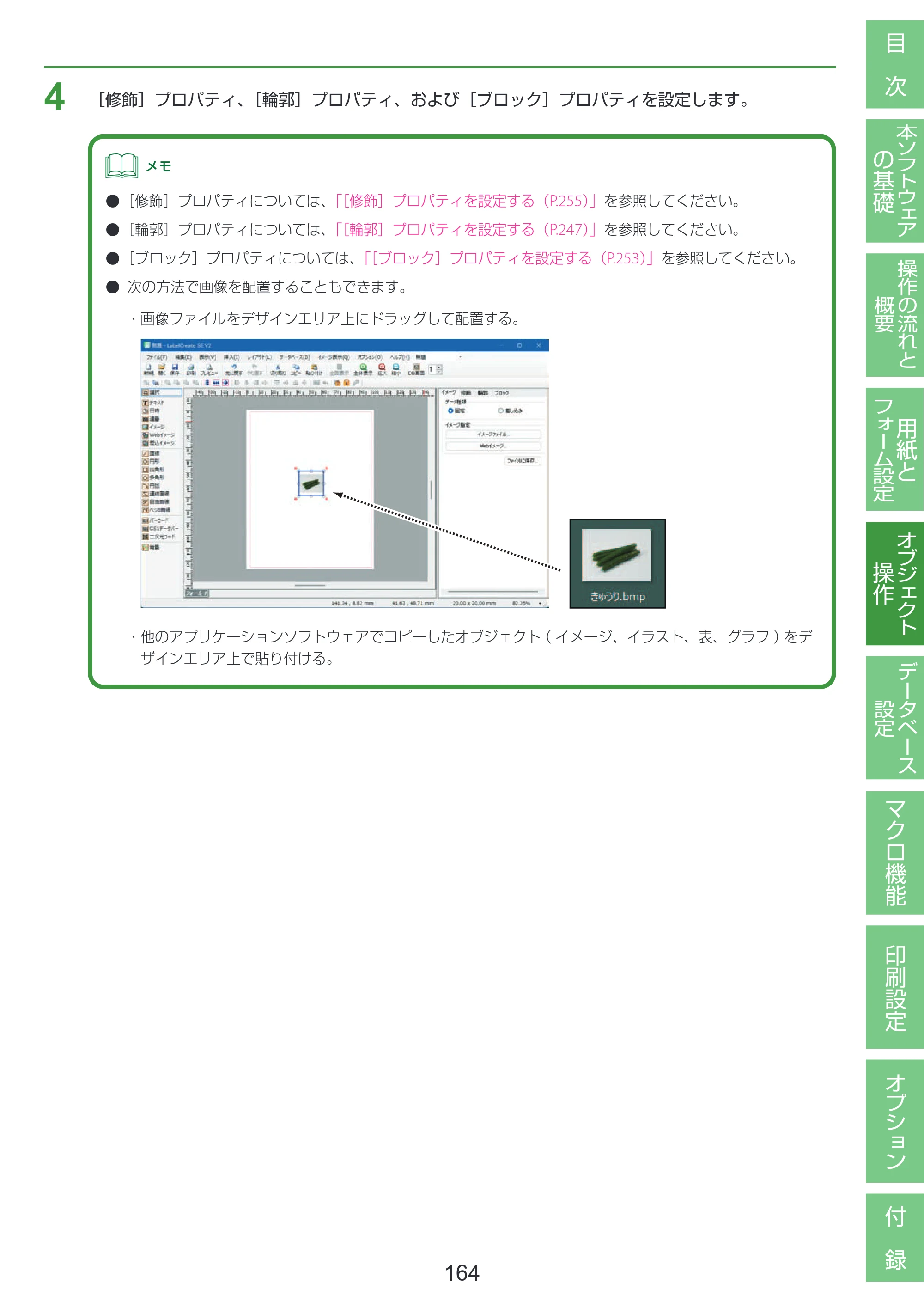Select the Webイメージ tool in the palette
The image size is (924, 1308).
158,434
